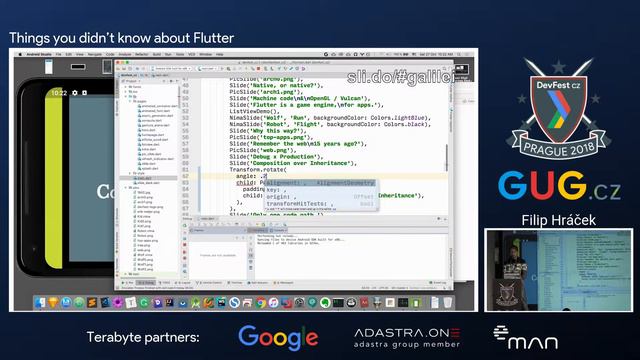The height and width of the screenshot is (360, 640).
Task: Open the VCS menu
Action: [191, 54]
